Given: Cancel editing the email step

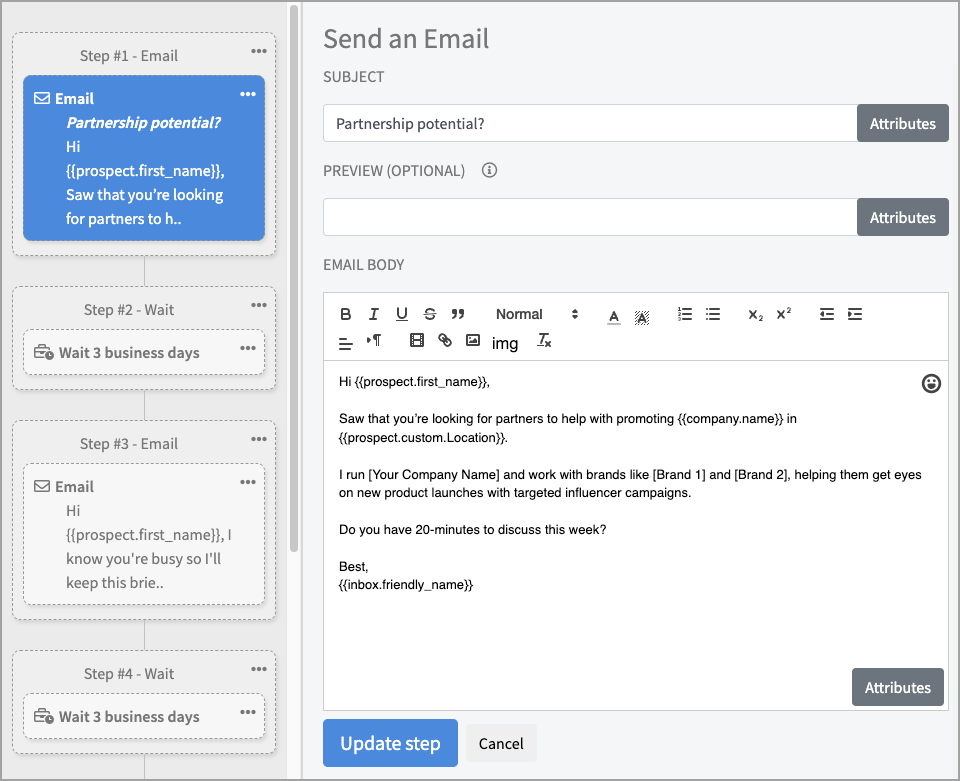Looking at the screenshot, I should [501, 743].
